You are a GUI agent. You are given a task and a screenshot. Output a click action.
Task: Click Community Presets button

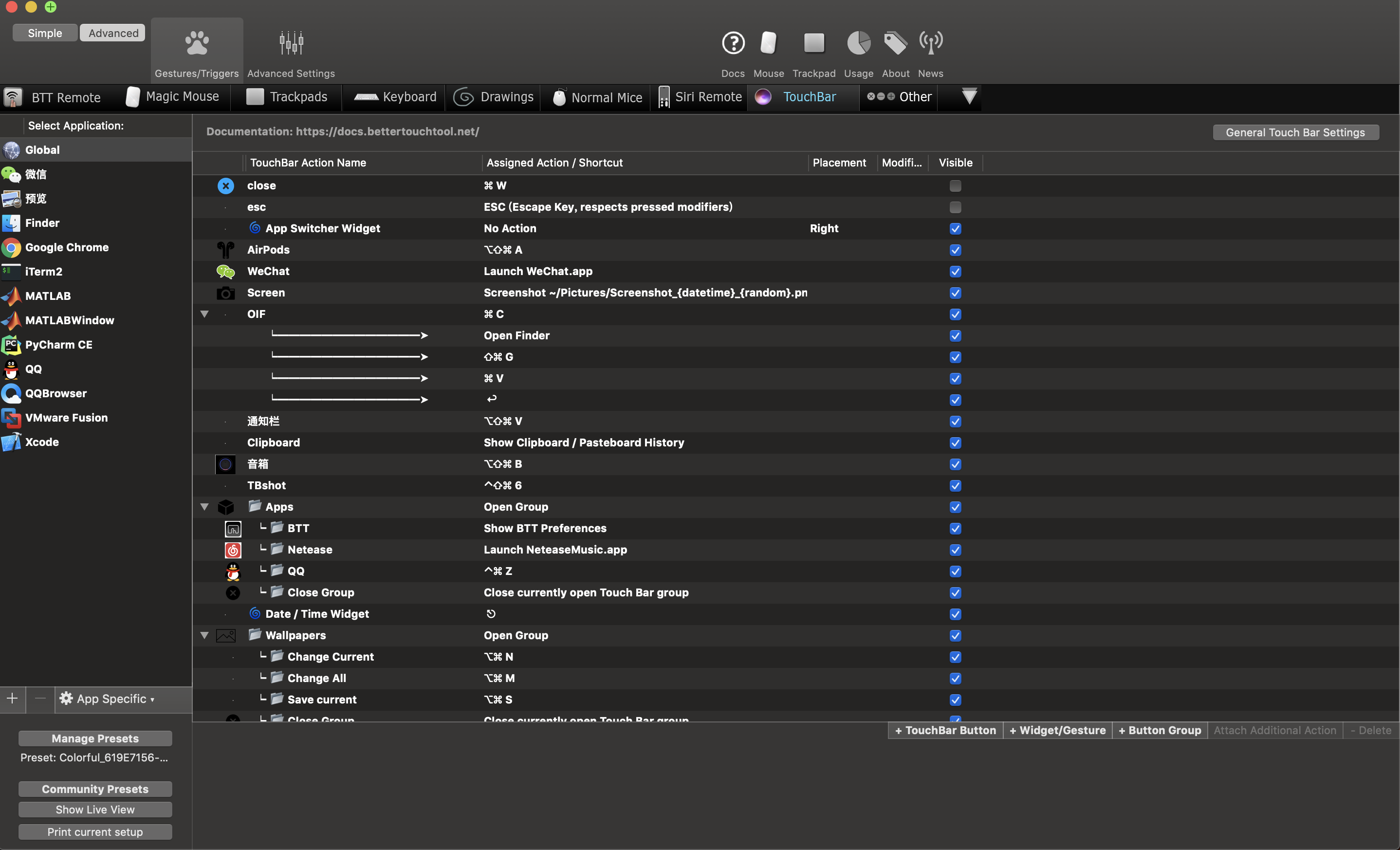(95, 789)
